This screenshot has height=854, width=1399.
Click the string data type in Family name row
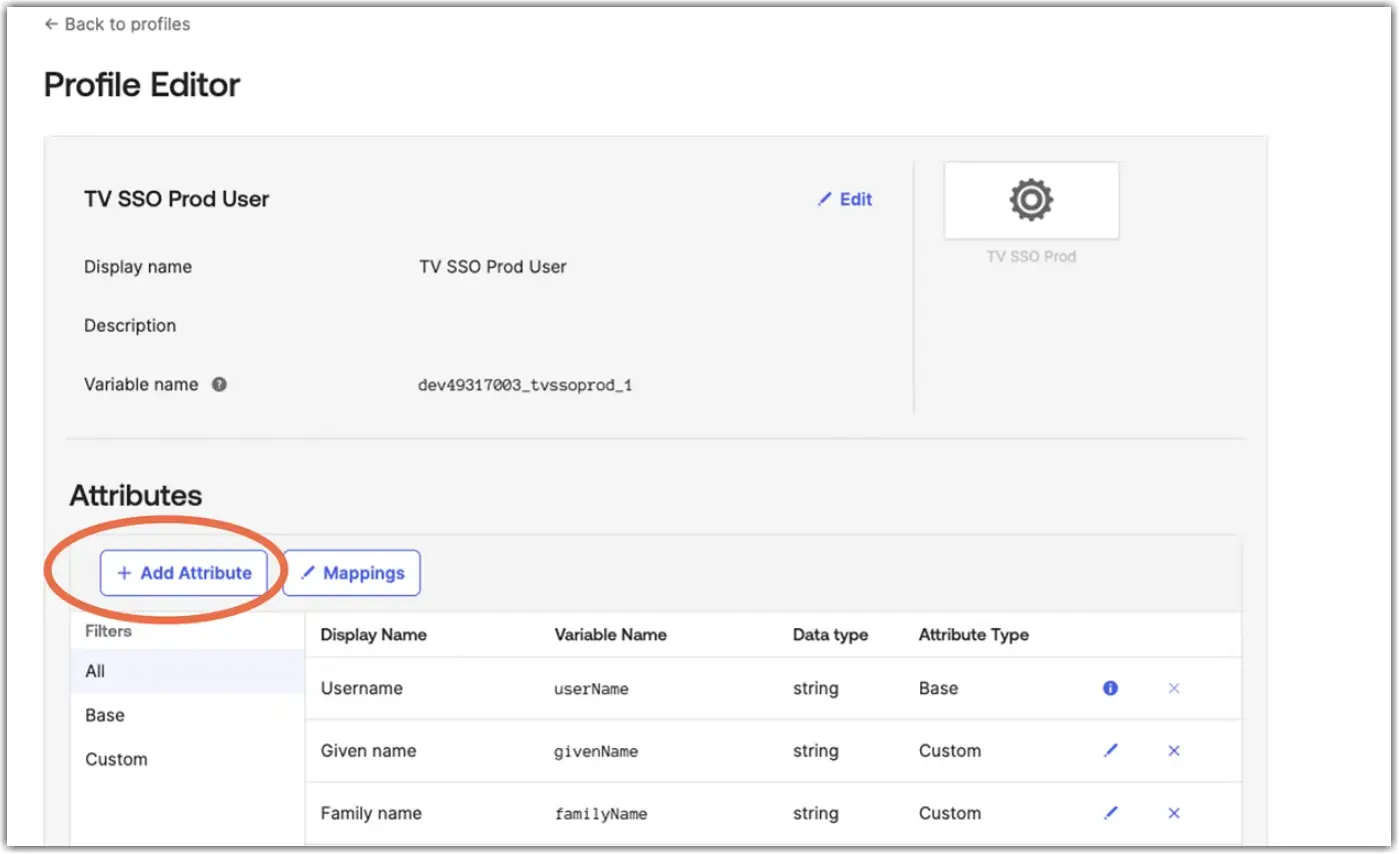pyautogui.click(x=815, y=813)
